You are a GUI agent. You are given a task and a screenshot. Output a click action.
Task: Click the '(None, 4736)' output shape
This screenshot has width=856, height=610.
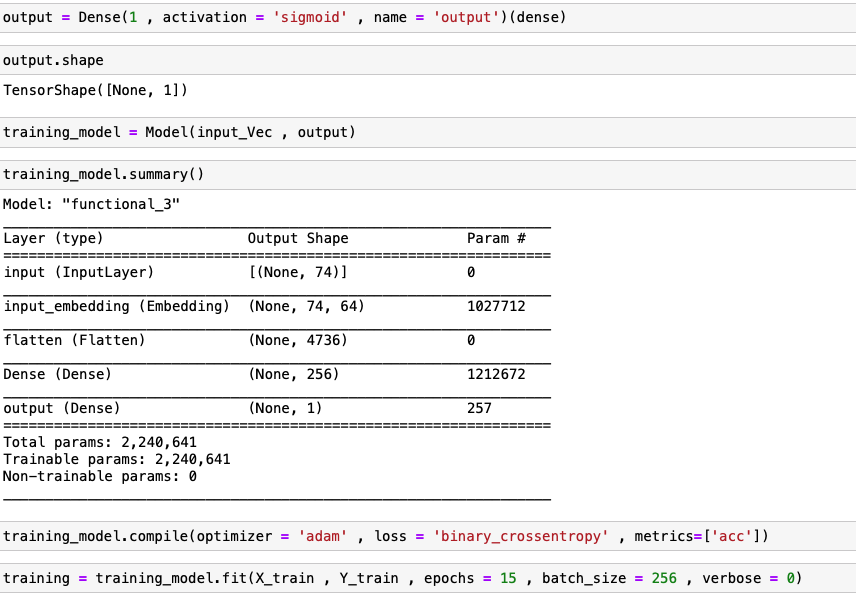pos(298,340)
